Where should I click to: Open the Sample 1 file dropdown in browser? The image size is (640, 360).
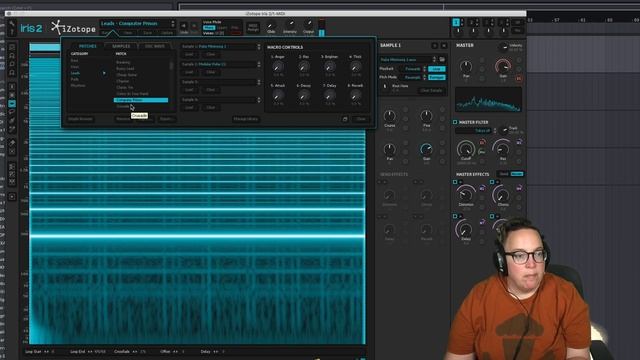coord(221,47)
